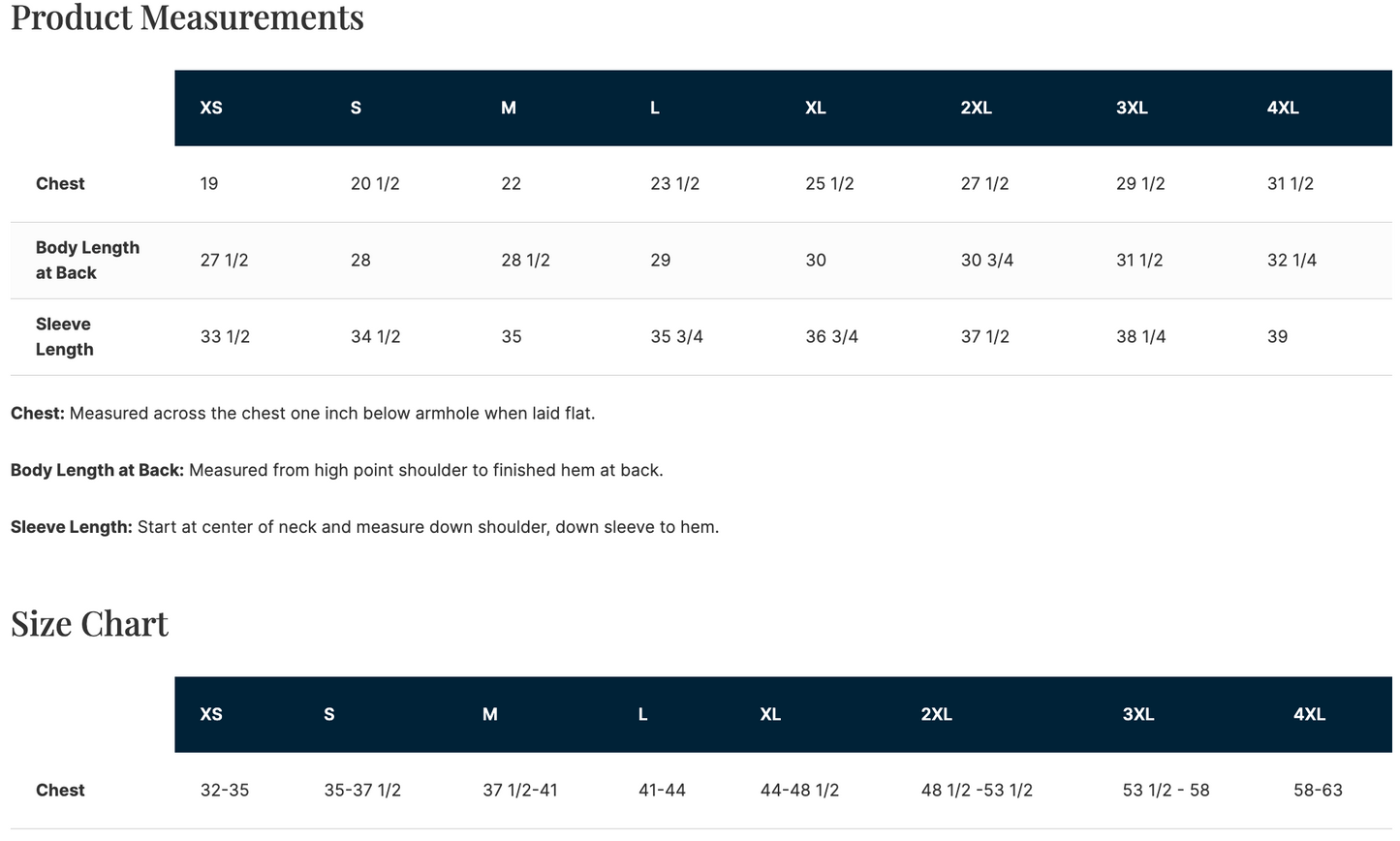Select the Body Length at Back: description
The width and height of the screenshot is (1400, 841).
(336, 470)
